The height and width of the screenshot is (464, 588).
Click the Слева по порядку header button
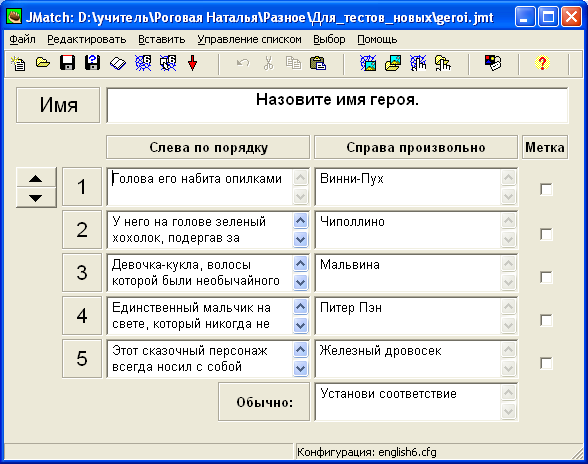tap(208, 147)
